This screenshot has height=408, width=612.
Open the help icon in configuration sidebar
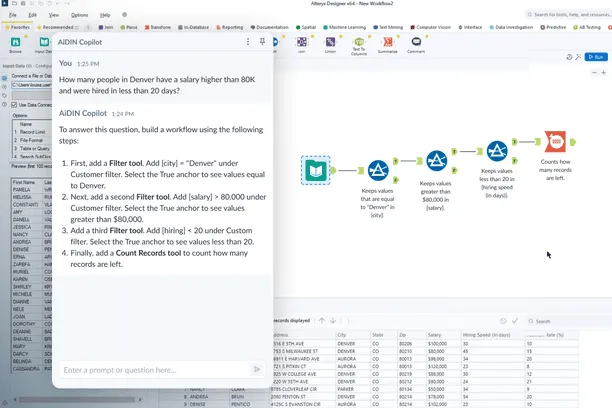pyautogui.click(x=4, y=105)
